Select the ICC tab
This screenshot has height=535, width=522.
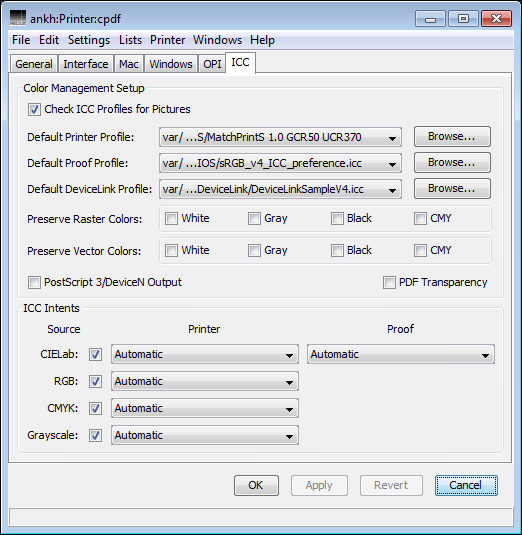(x=240, y=62)
